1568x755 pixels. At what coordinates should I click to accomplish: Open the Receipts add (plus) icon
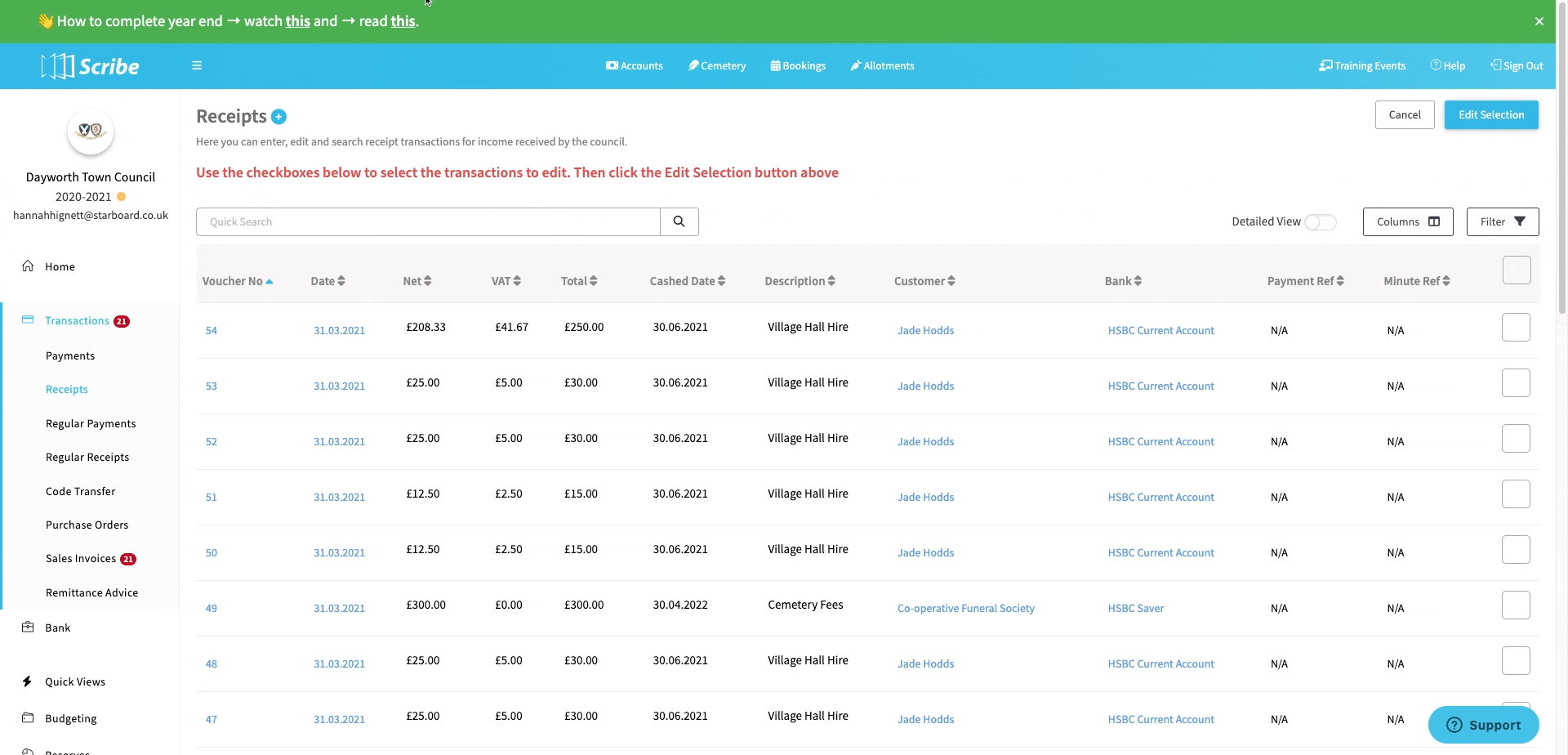[279, 117]
